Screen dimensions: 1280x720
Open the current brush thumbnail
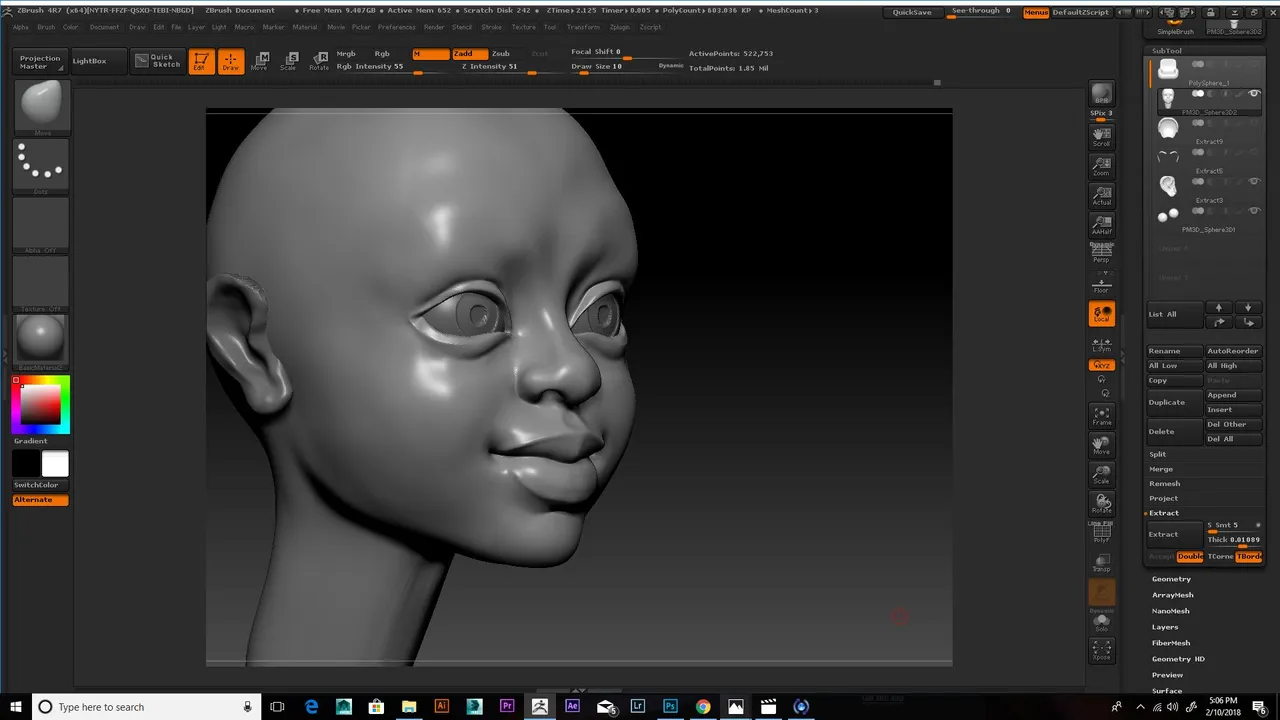tap(41, 106)
